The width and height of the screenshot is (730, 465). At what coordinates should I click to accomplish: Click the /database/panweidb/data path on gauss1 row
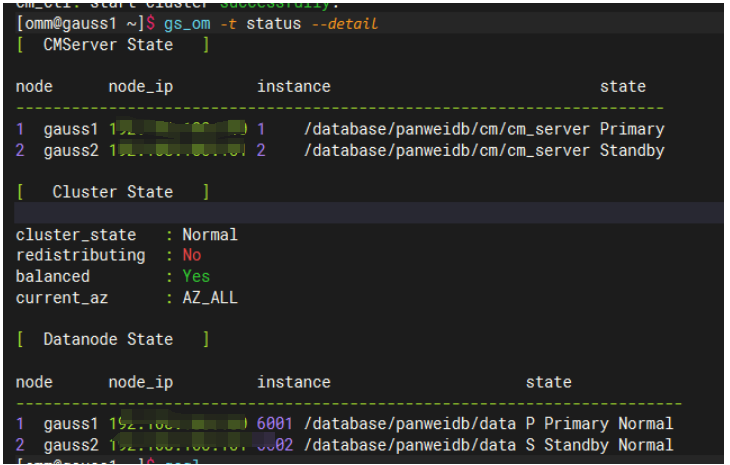point(409,424)
